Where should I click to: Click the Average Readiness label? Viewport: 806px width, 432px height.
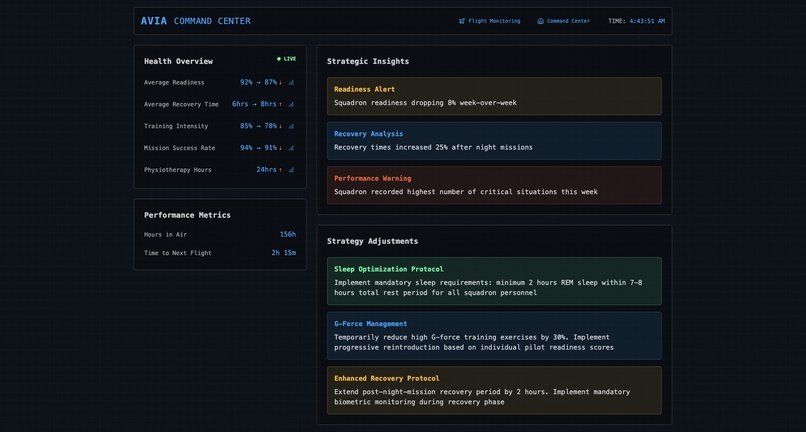coord(174,82)
